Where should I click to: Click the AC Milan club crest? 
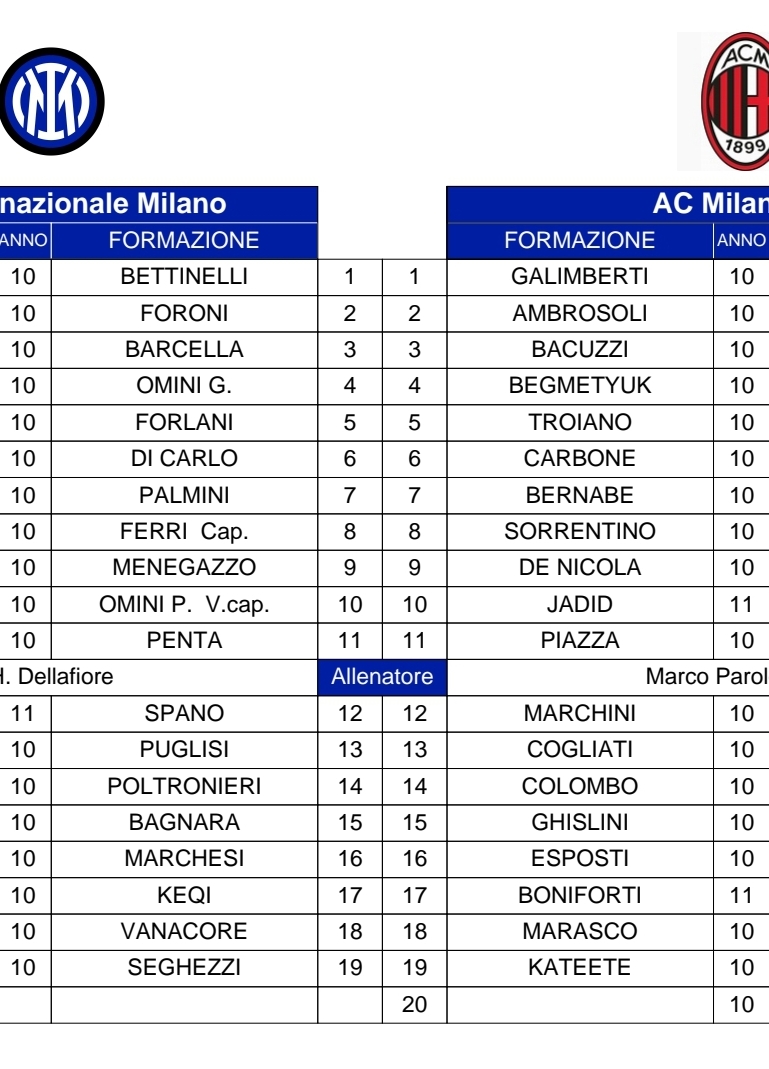pyautogui.click(x=735, y=102)
